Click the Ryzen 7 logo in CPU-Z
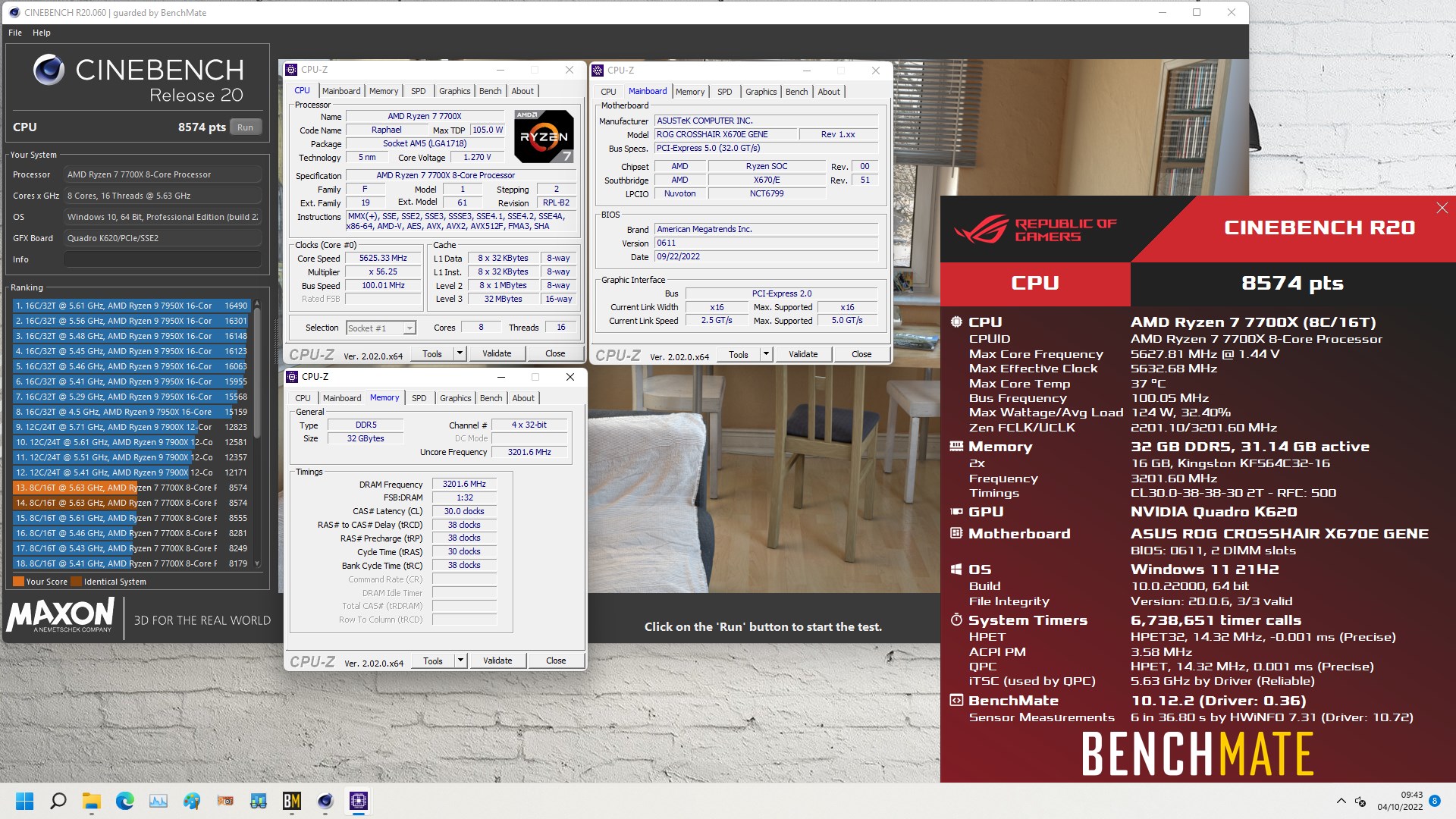The image size is (1456, 819). click(x=544, y=136)
